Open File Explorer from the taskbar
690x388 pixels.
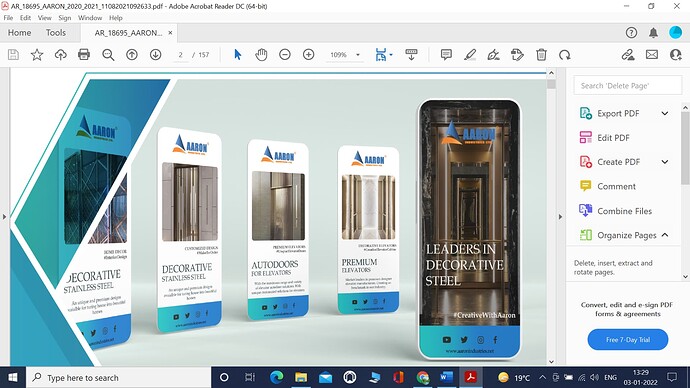tap(301, 377)
